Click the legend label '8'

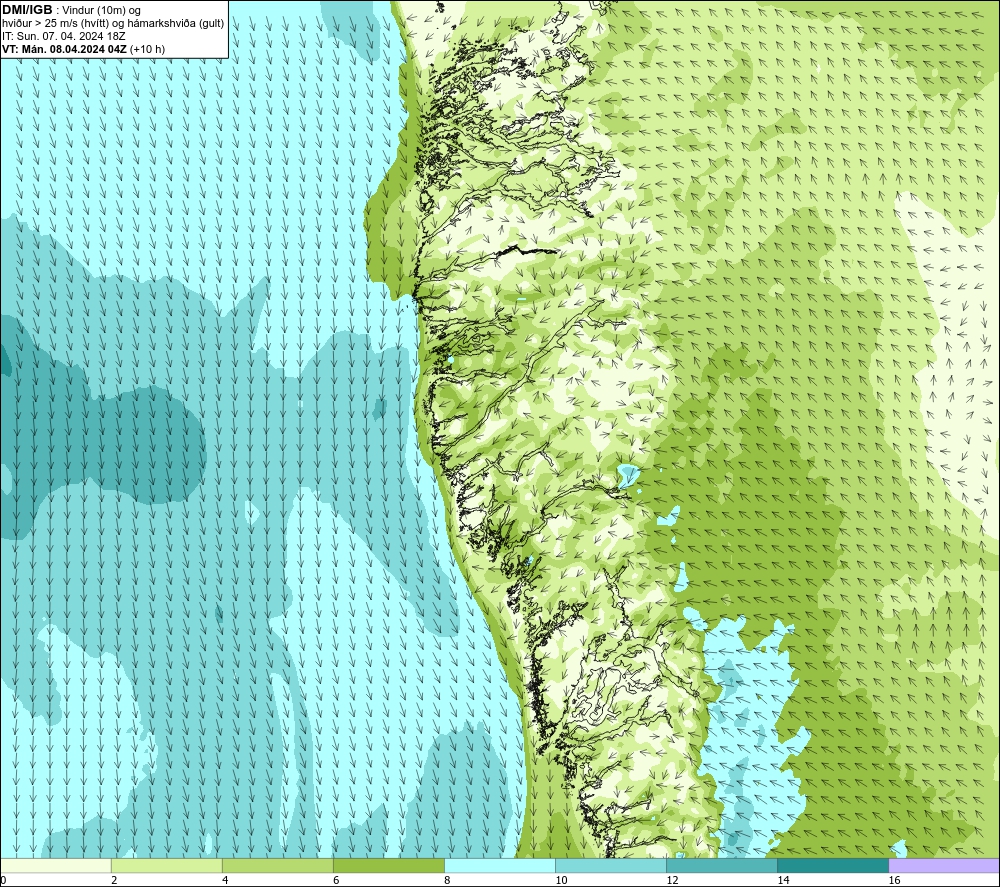(x=447, y=881)
